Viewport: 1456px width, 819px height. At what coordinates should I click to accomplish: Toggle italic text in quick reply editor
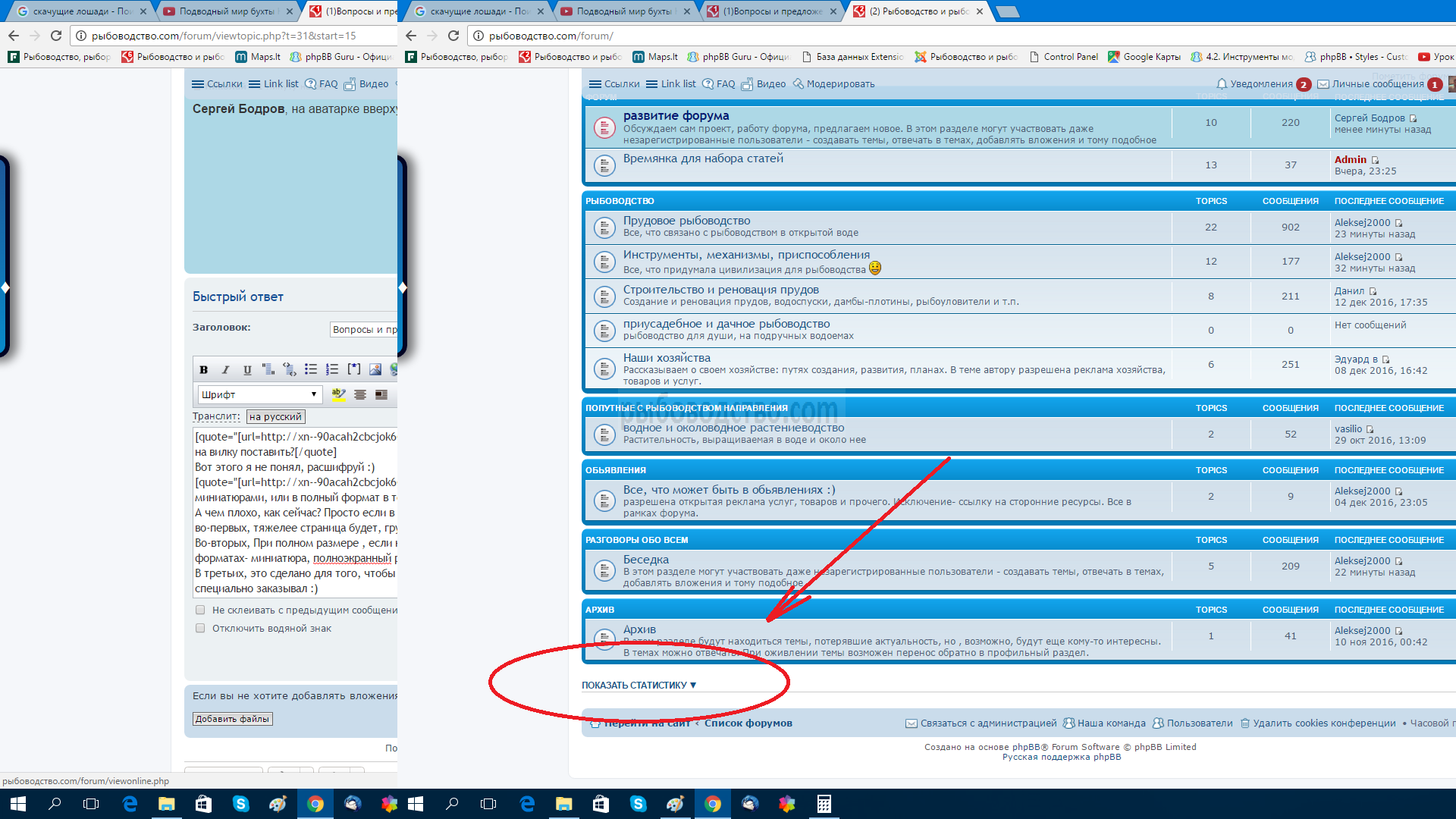(225, 370)
